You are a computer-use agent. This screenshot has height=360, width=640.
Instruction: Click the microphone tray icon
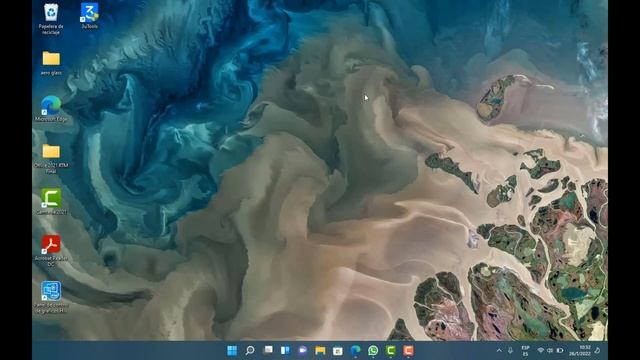(x=510, y=351)
